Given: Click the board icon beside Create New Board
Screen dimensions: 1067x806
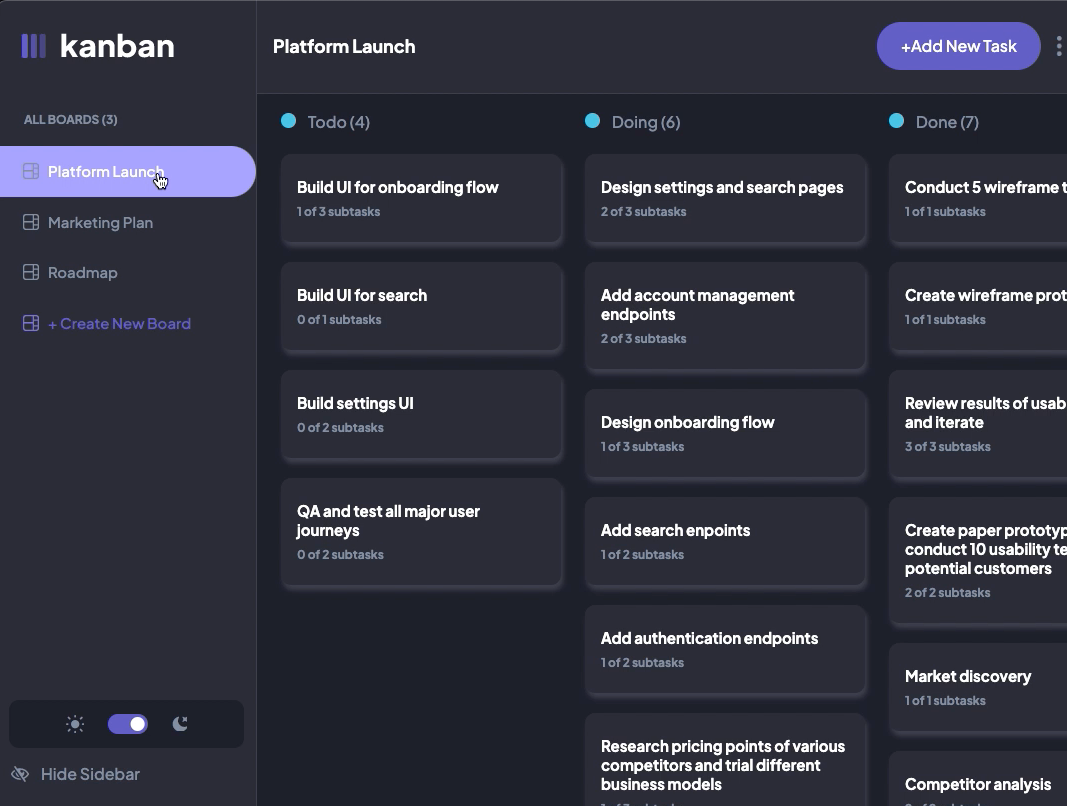Looking at the screenshot, I should [x=31, y=323].
